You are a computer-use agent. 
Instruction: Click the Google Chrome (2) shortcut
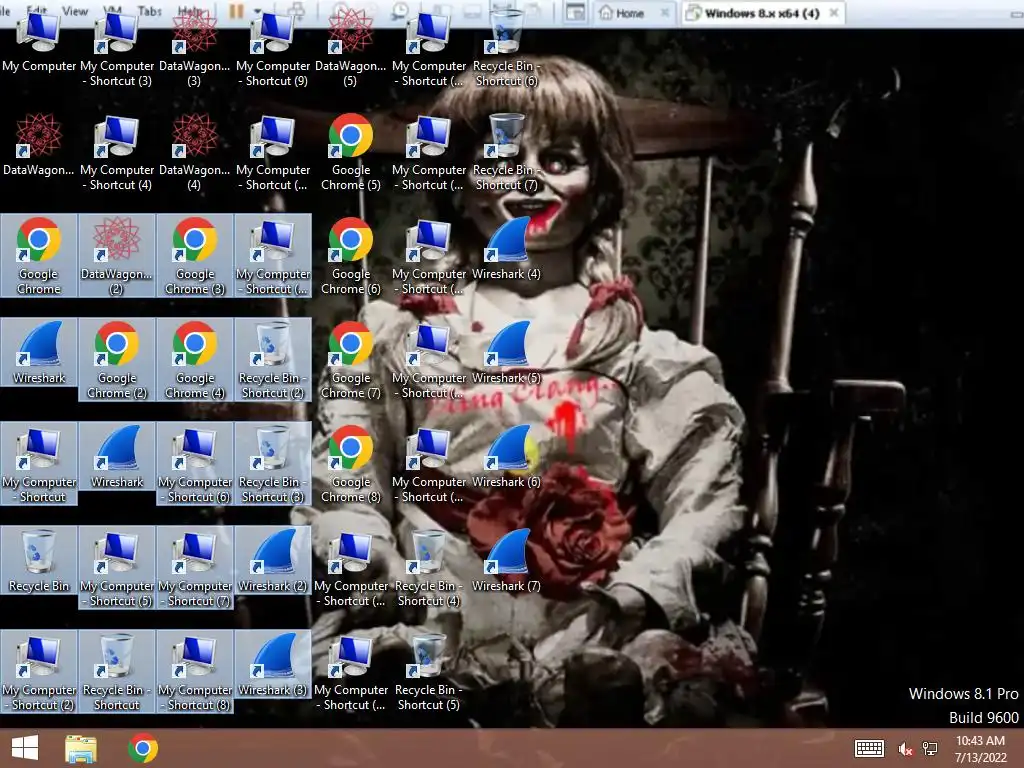click(117, 360)
